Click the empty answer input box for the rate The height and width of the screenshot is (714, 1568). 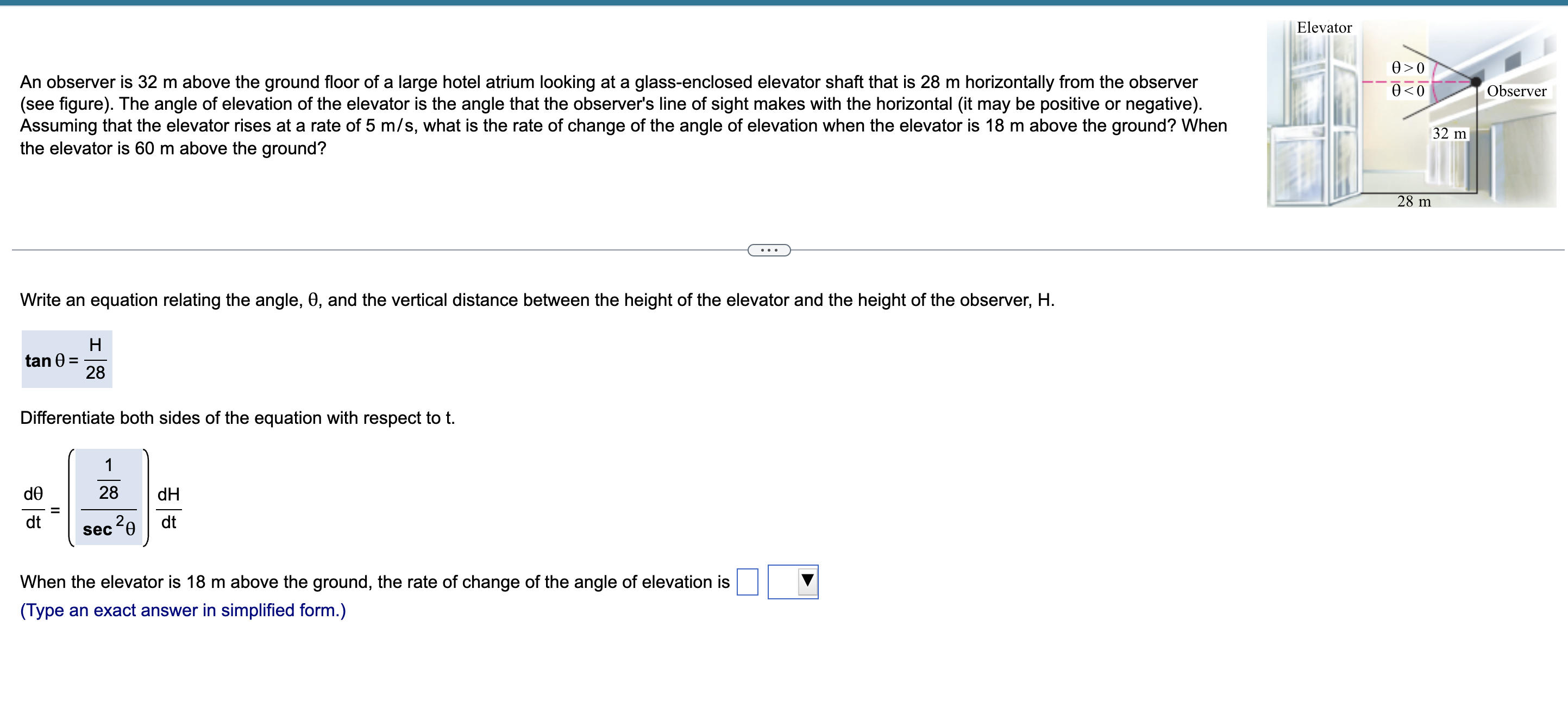(x=747, y=581)
